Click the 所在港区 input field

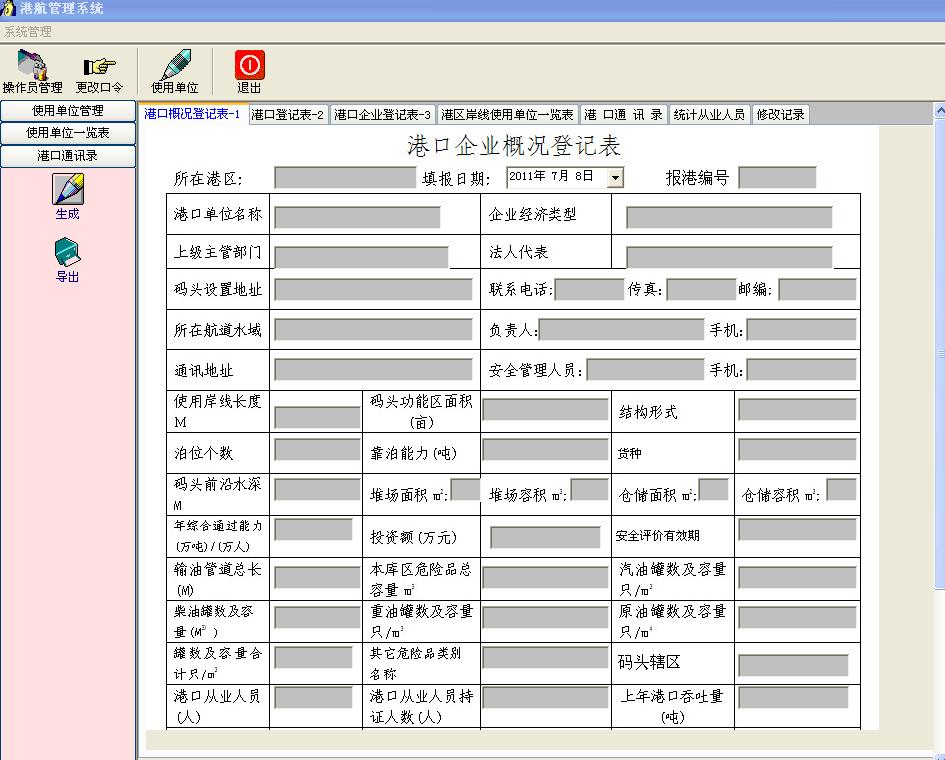345,178
